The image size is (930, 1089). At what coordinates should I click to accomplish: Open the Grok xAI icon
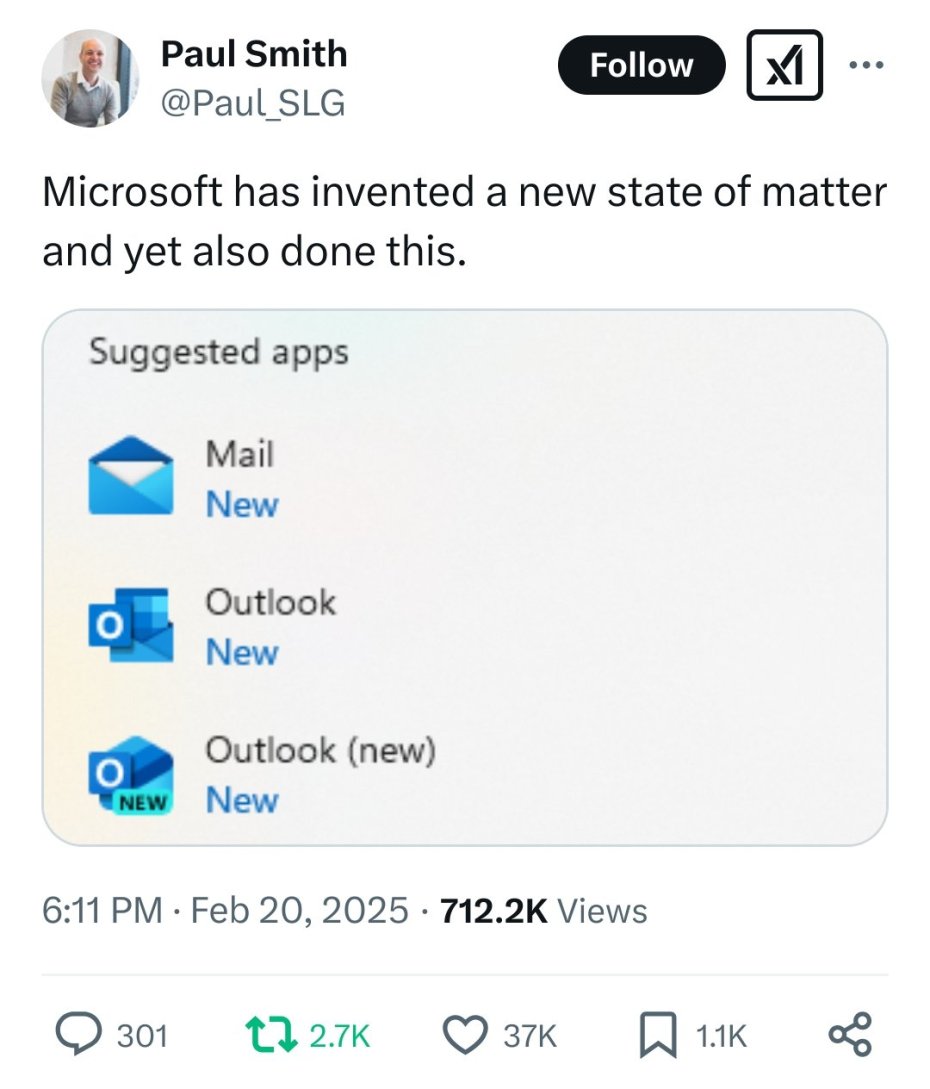785,65
